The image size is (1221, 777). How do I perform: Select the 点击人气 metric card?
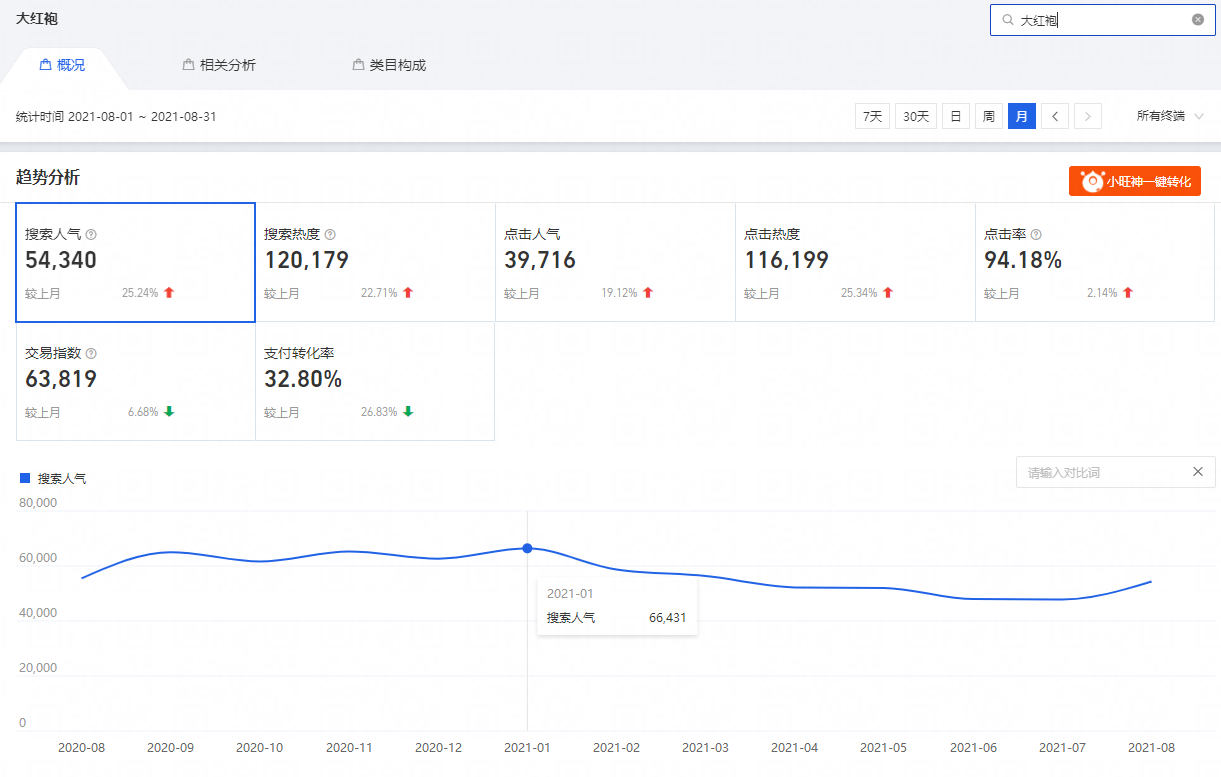pos(615,262)
